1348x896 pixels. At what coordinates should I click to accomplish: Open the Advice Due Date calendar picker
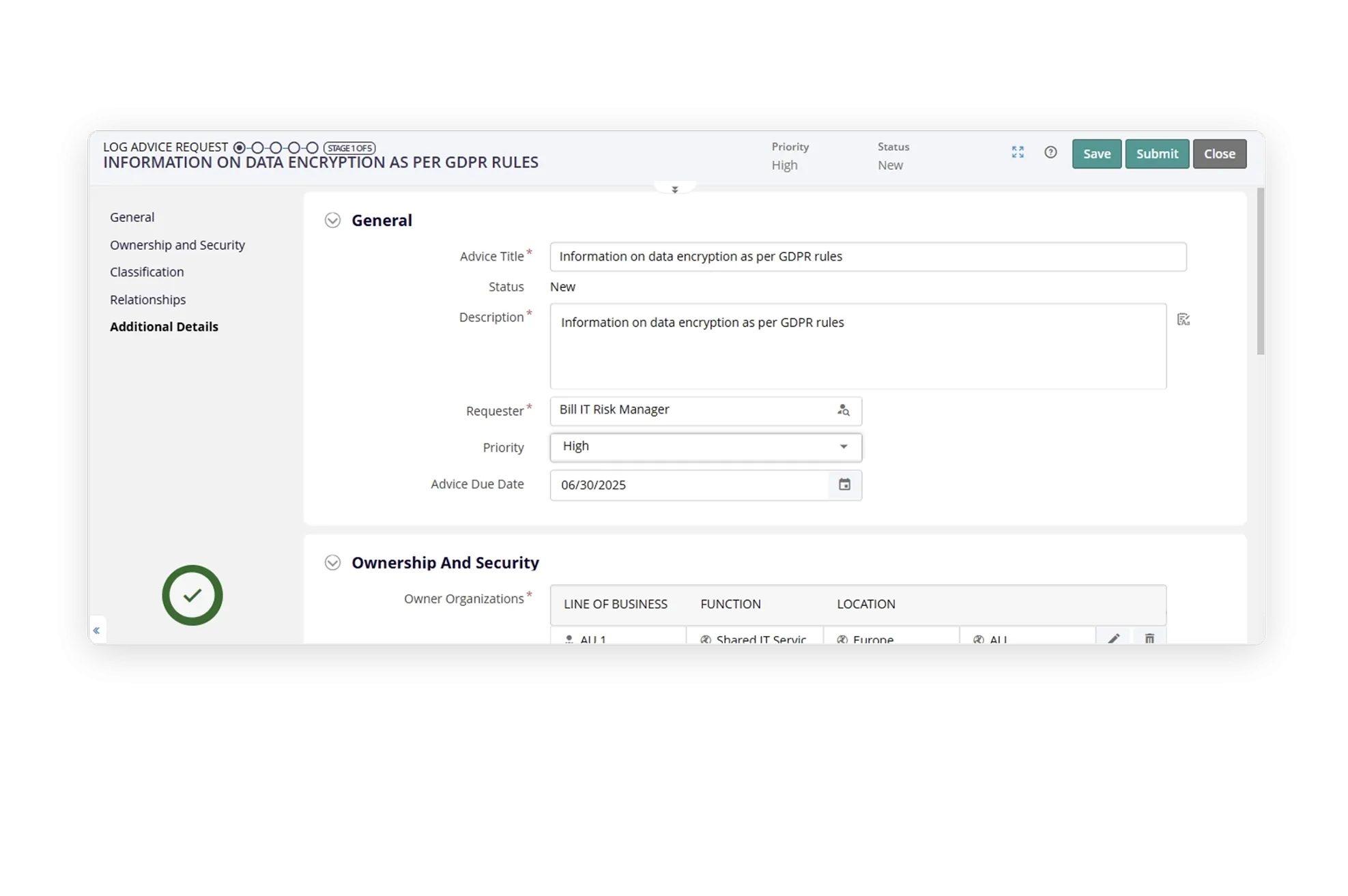(844, 485)
